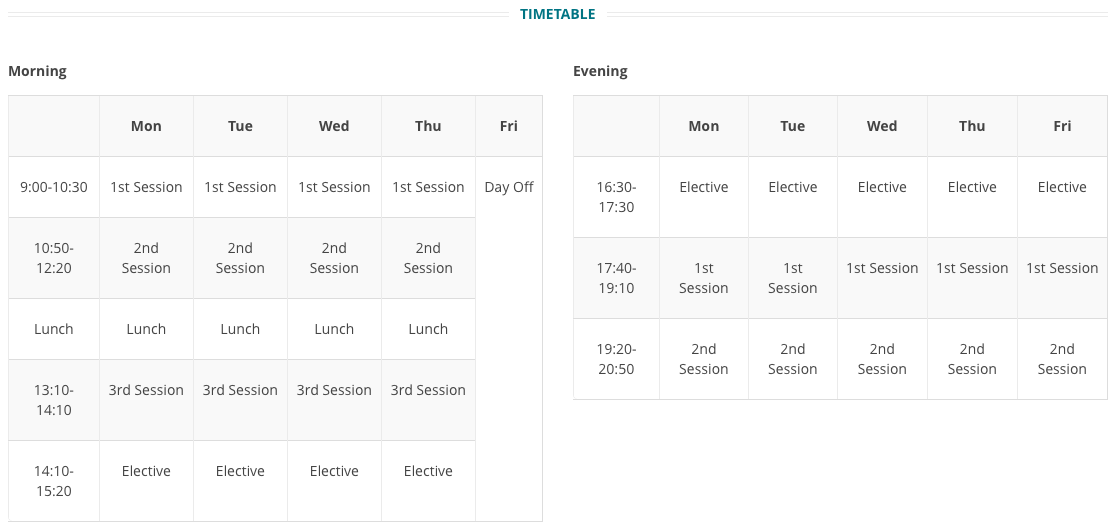This screenshot has height=529, width=1114.
Task: Click the 10:50-12:20 time slot
Action: tap(54, 258)
